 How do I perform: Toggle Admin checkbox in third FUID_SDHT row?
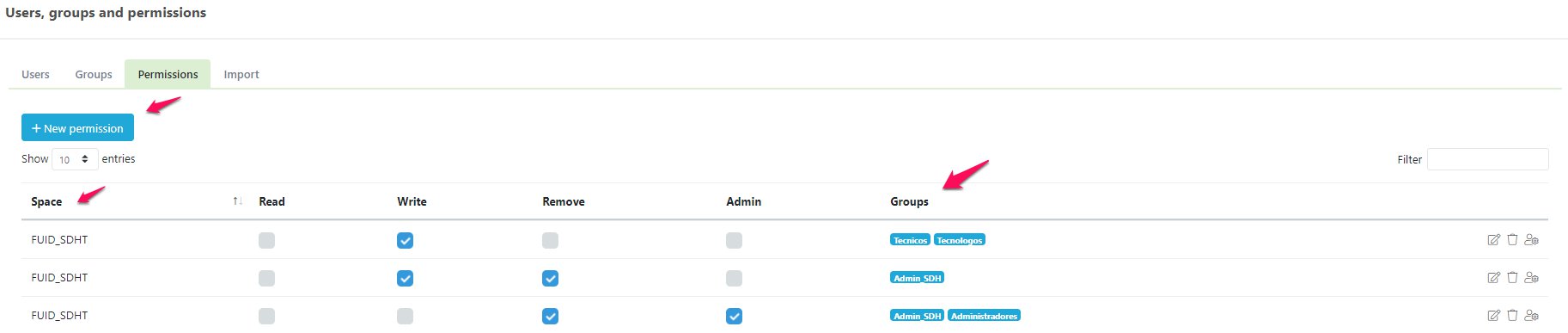coord(734,317)
